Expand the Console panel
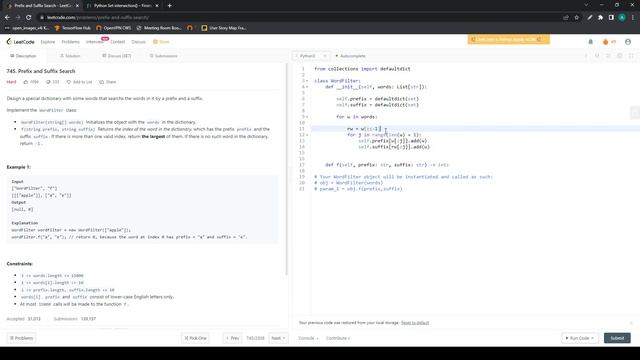Screen dimensions: 640x360 point(308,338)
